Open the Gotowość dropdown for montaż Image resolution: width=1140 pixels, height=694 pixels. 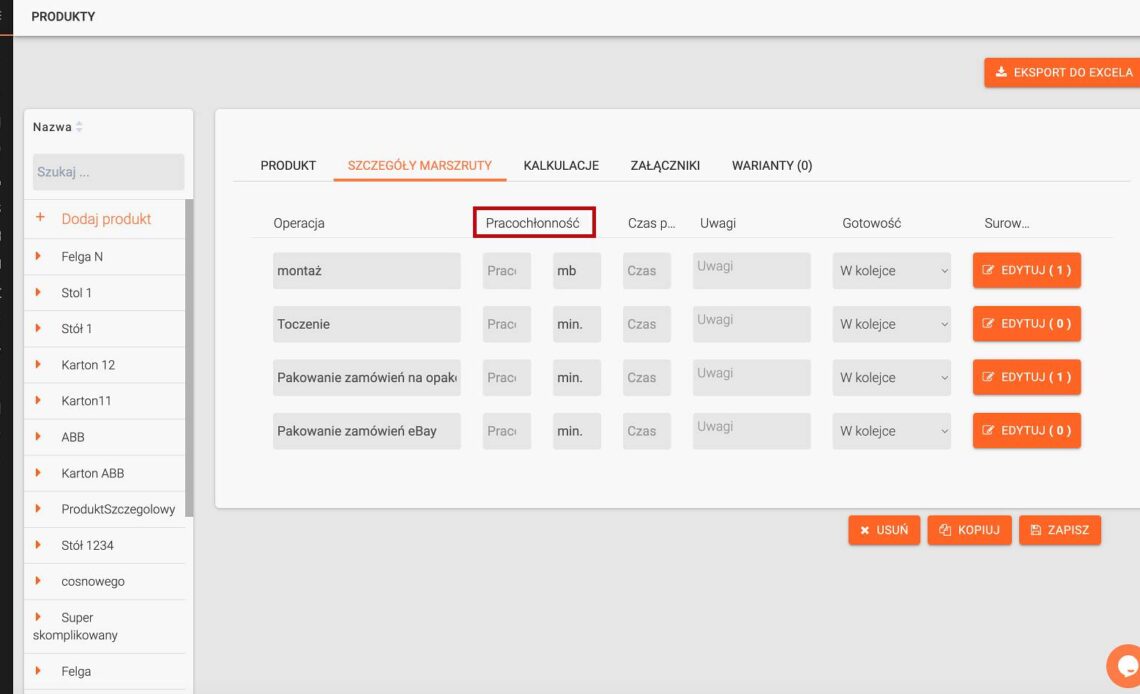pos(891,271)
